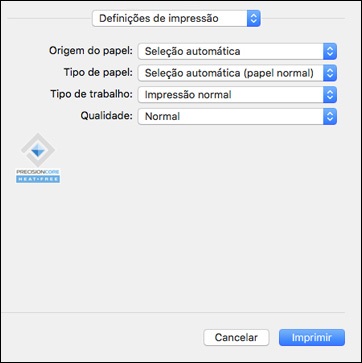Open the Normal quality dropdown
Screen dimensions: 362x363
[237, 116]
